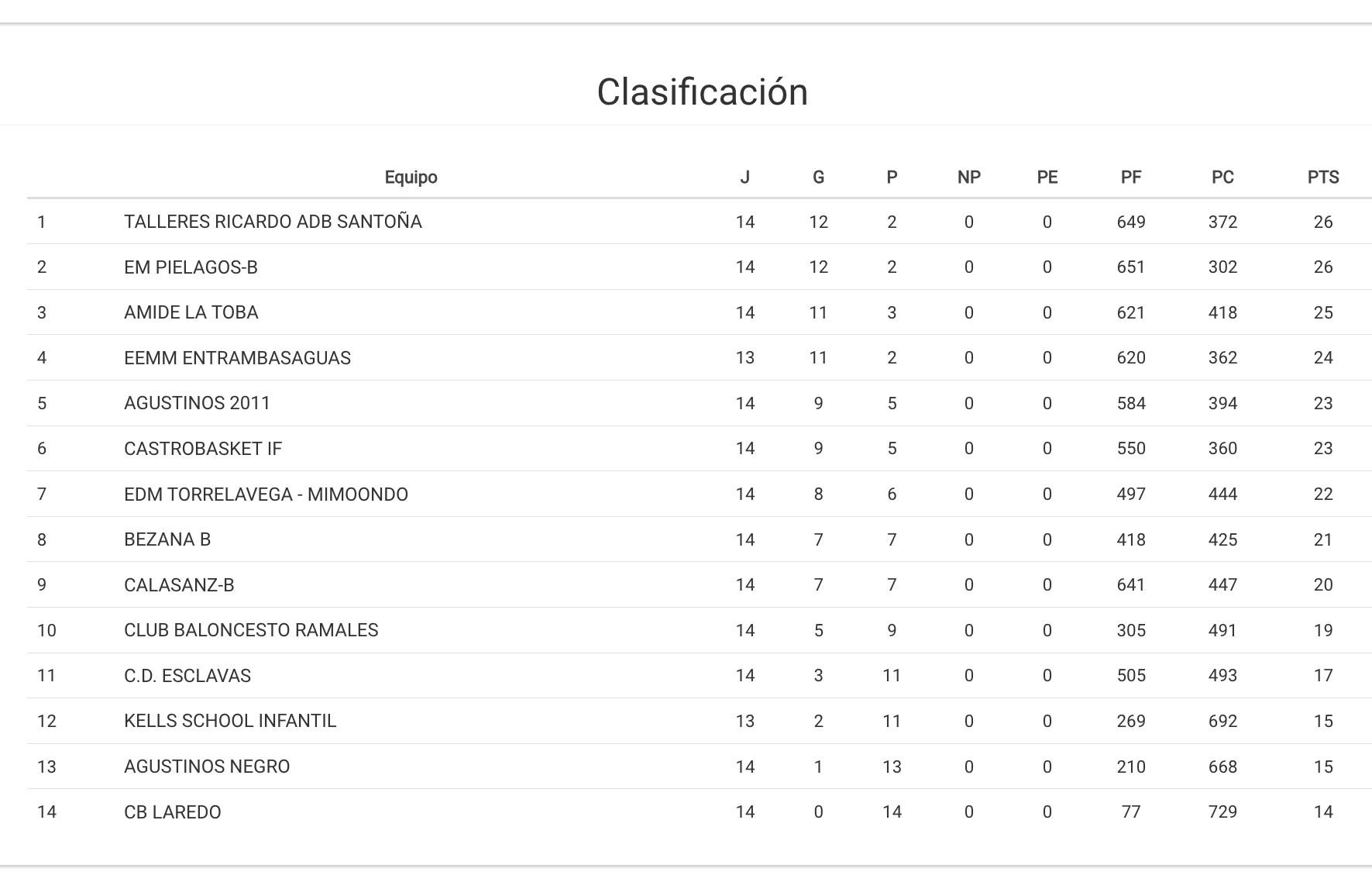
Task: Click AGUSTINOS 2011 team name
Action: [197, 404]
